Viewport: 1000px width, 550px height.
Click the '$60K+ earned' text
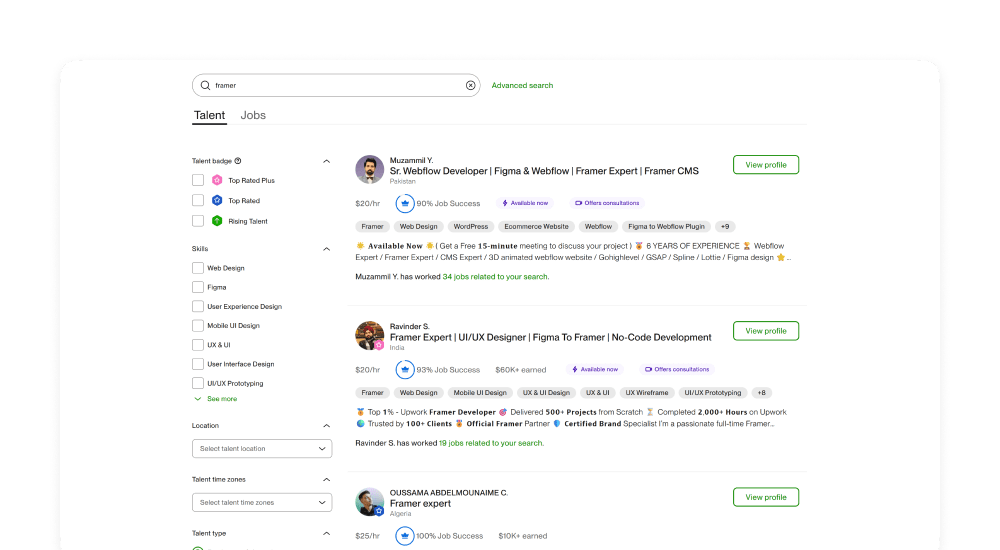pos(520,369)
